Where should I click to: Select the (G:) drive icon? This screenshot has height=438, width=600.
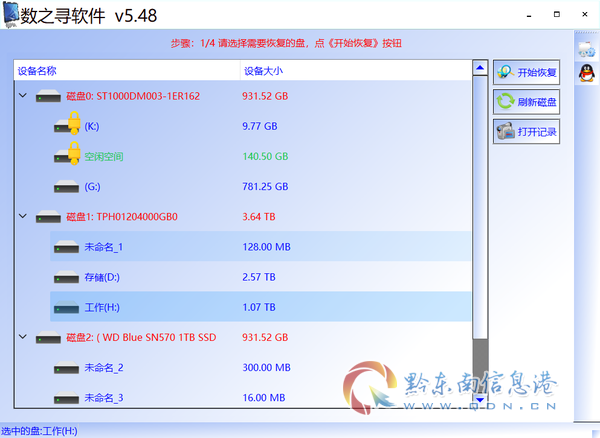(66, 187)
